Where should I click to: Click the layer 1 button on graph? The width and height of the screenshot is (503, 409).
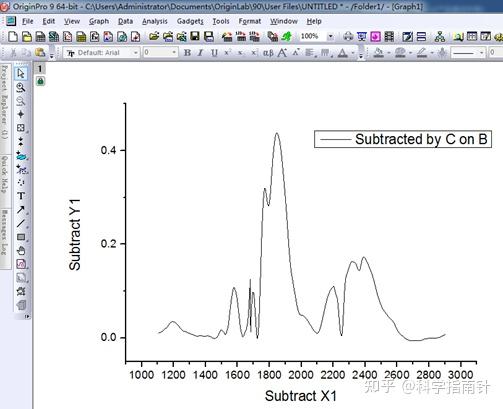click(x=40, y=69)
